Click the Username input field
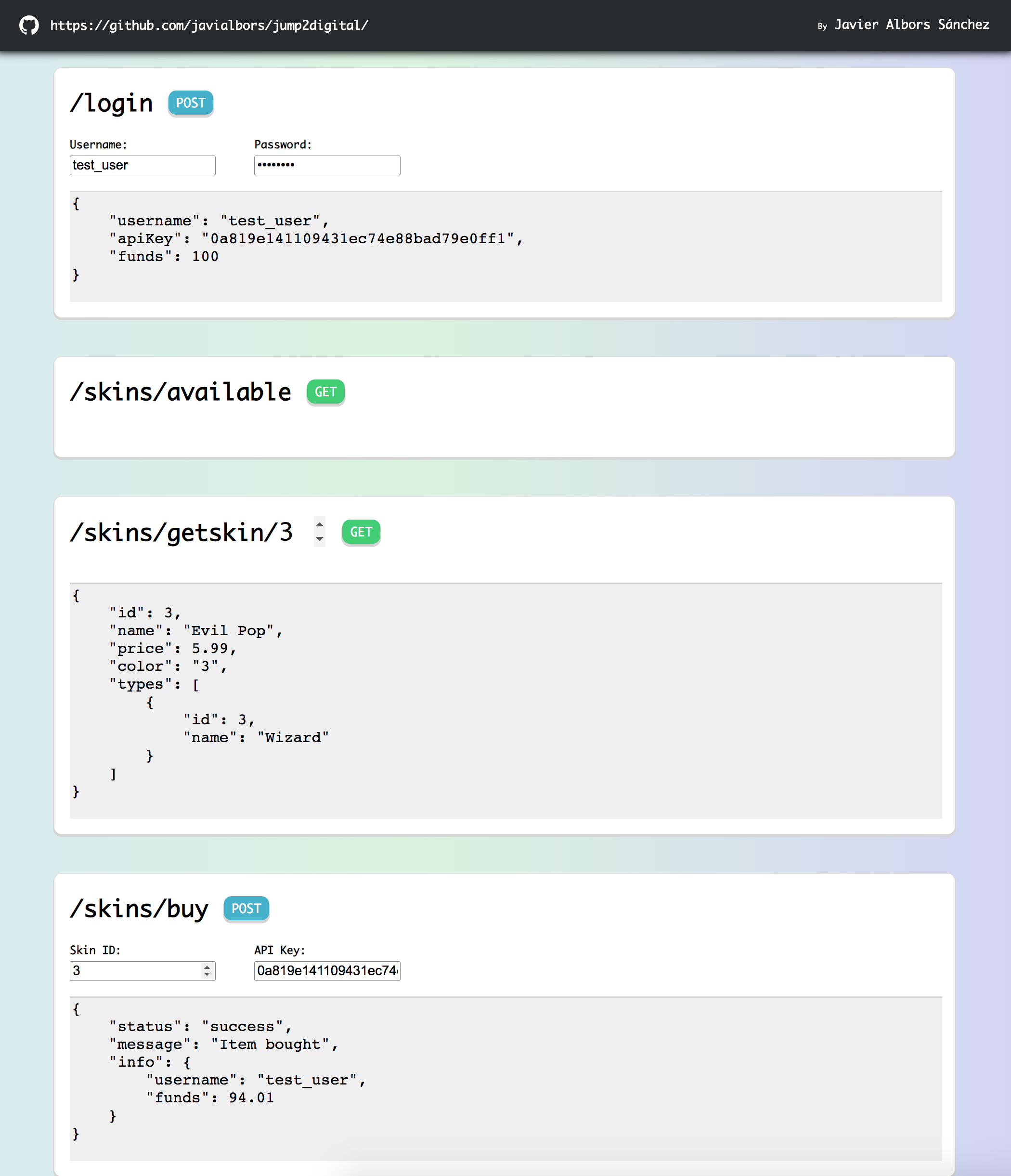 pyautogui.click(x=143, y=165)
